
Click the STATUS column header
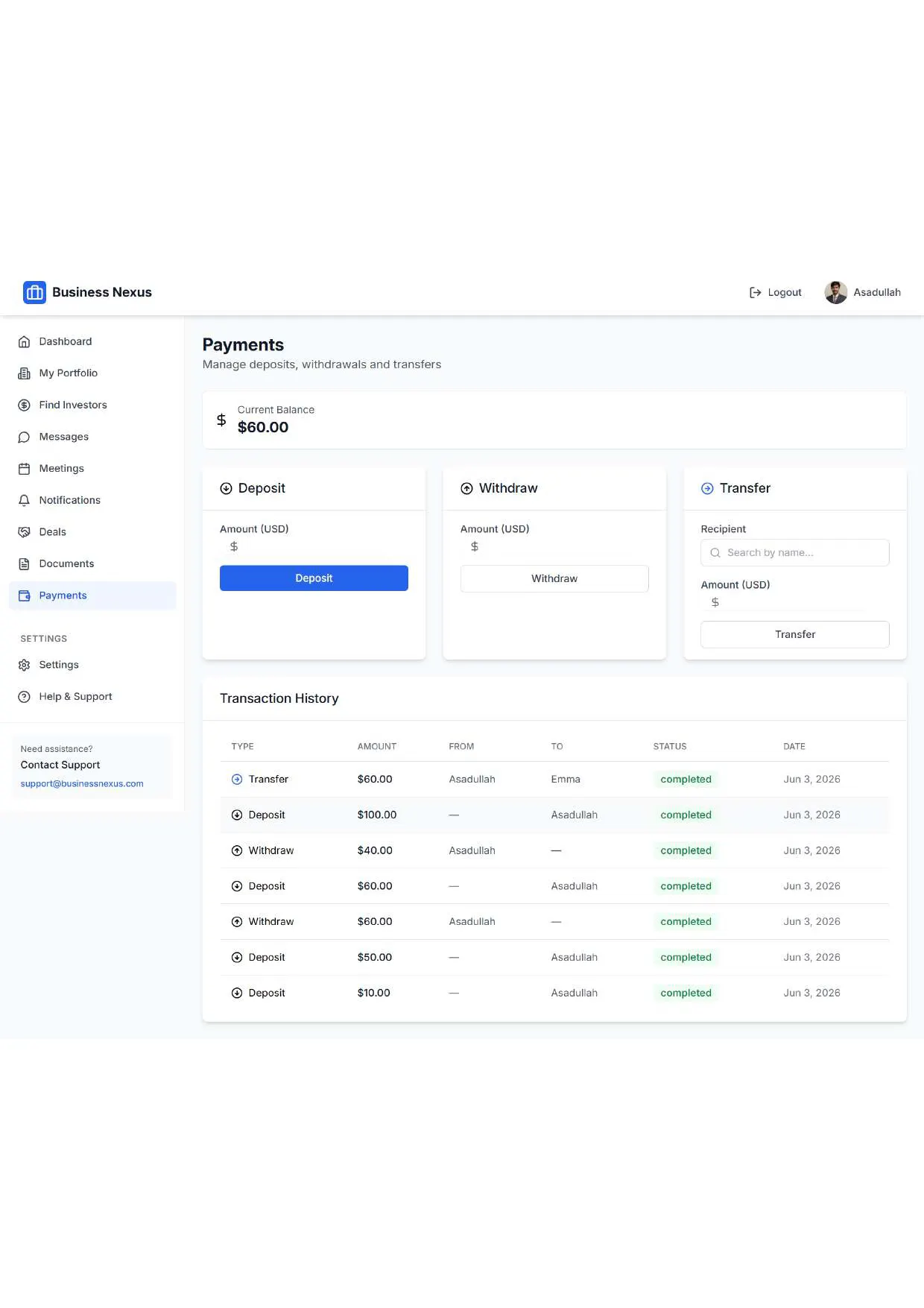[670, 746]
